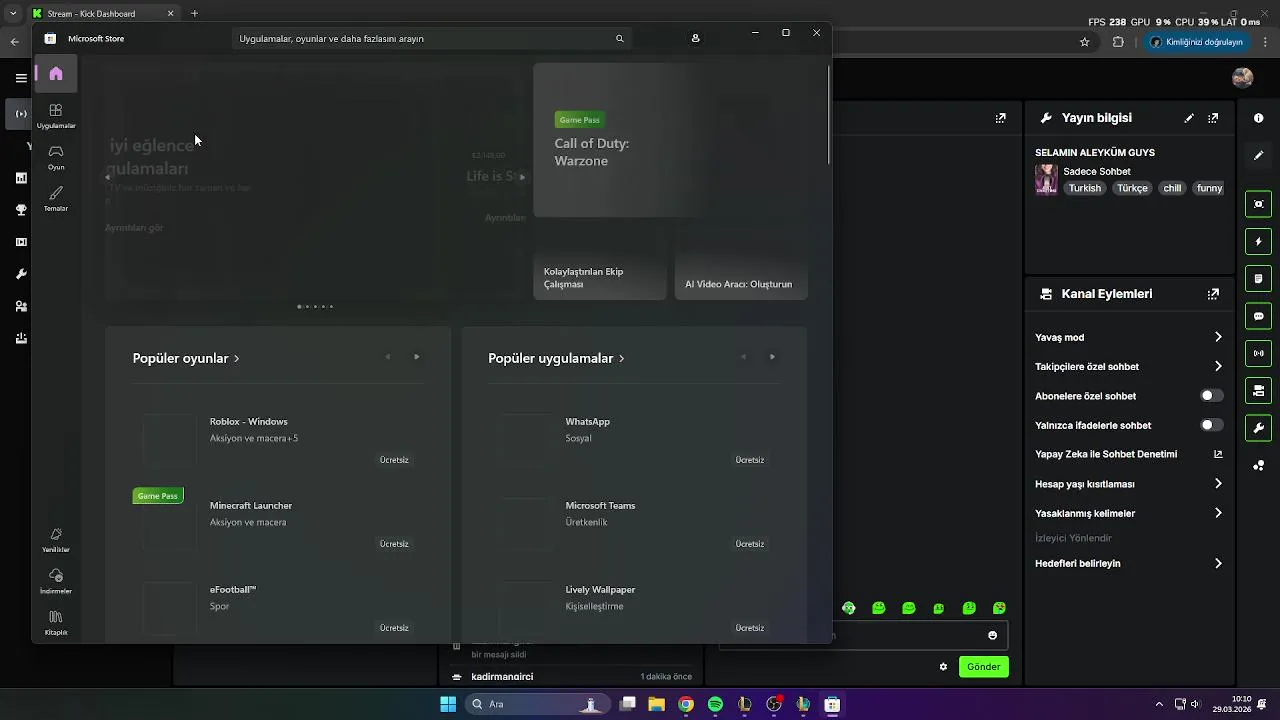Show previous Popüler oyunlar page
The width and height of the screenshot is (1280, 720).
388,357
